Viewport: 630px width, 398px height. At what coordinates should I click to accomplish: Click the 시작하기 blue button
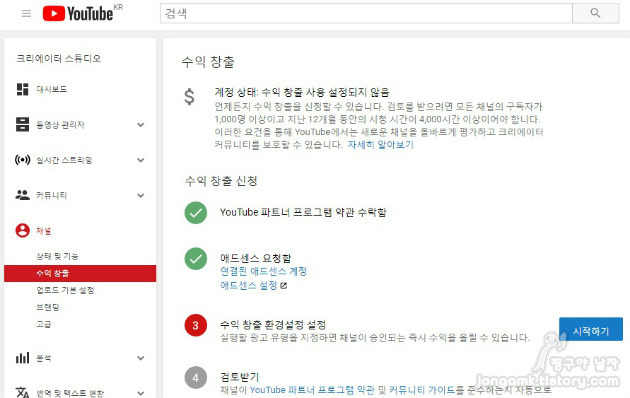click(x=591, y=329)
